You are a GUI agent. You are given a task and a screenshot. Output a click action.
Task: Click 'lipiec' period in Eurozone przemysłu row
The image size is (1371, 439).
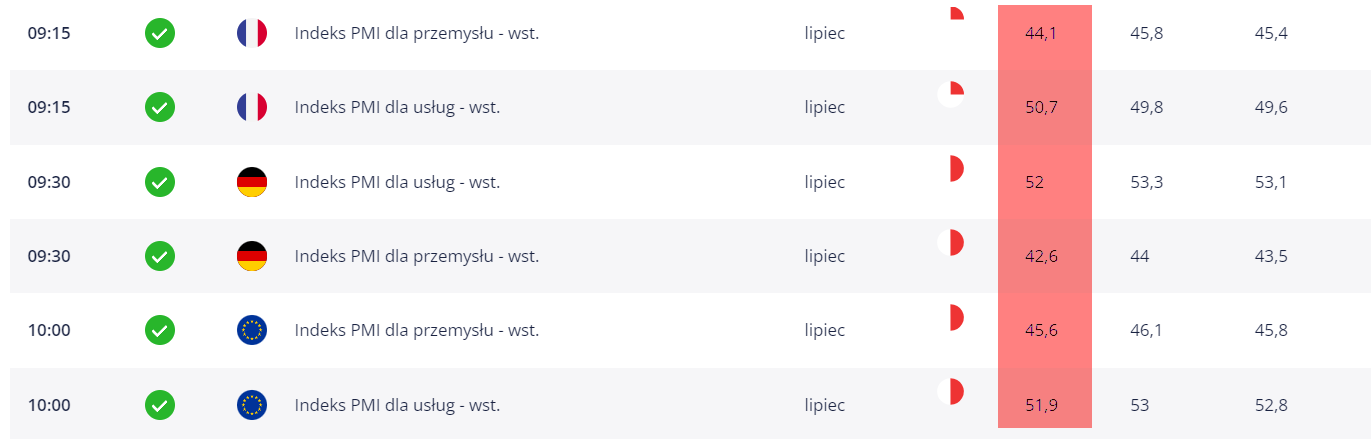click(825, 330)
